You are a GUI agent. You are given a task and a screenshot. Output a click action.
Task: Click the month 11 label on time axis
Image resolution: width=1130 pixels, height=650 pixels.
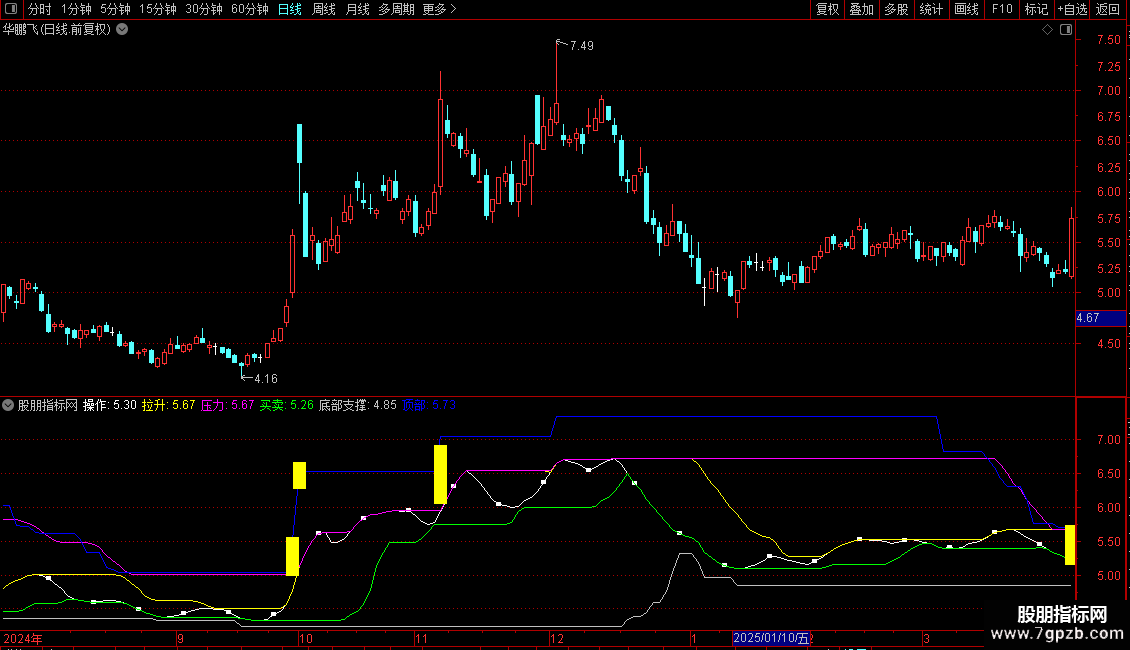click(x=422, y=638)
